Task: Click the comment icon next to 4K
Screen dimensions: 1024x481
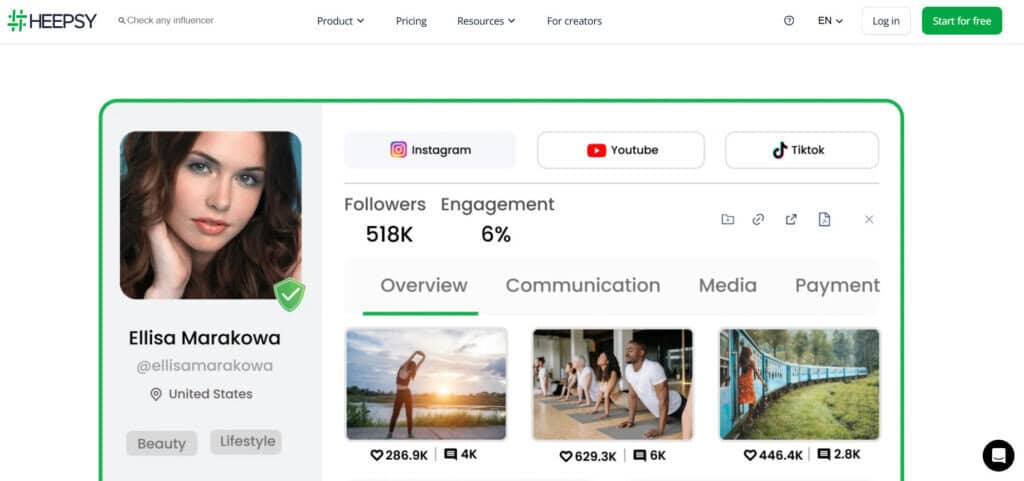Action: coord(451,454)
